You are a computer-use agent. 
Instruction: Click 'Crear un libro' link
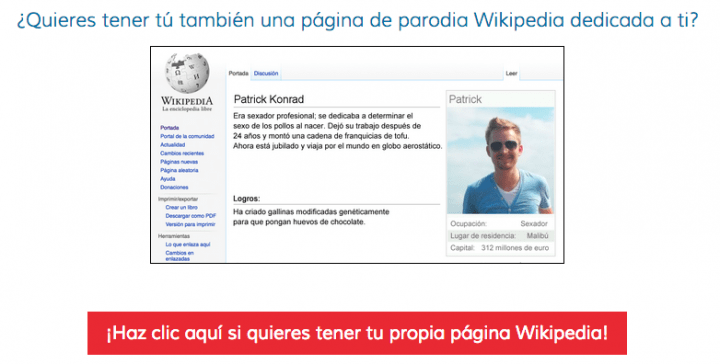(x=181, y=207)
